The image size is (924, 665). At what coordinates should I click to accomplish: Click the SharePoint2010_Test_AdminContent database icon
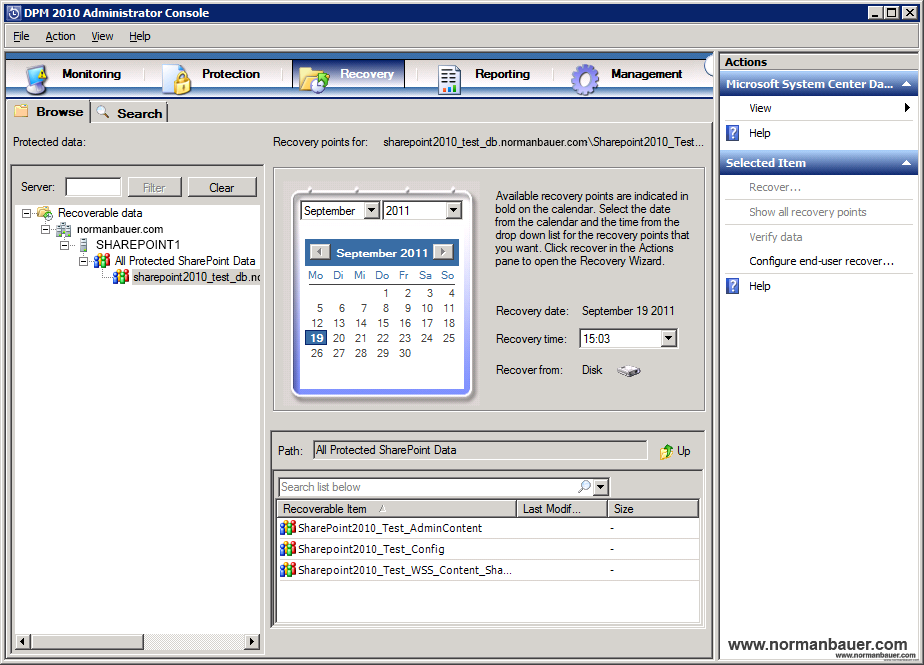pyautogui.click(x=287, y=528)
